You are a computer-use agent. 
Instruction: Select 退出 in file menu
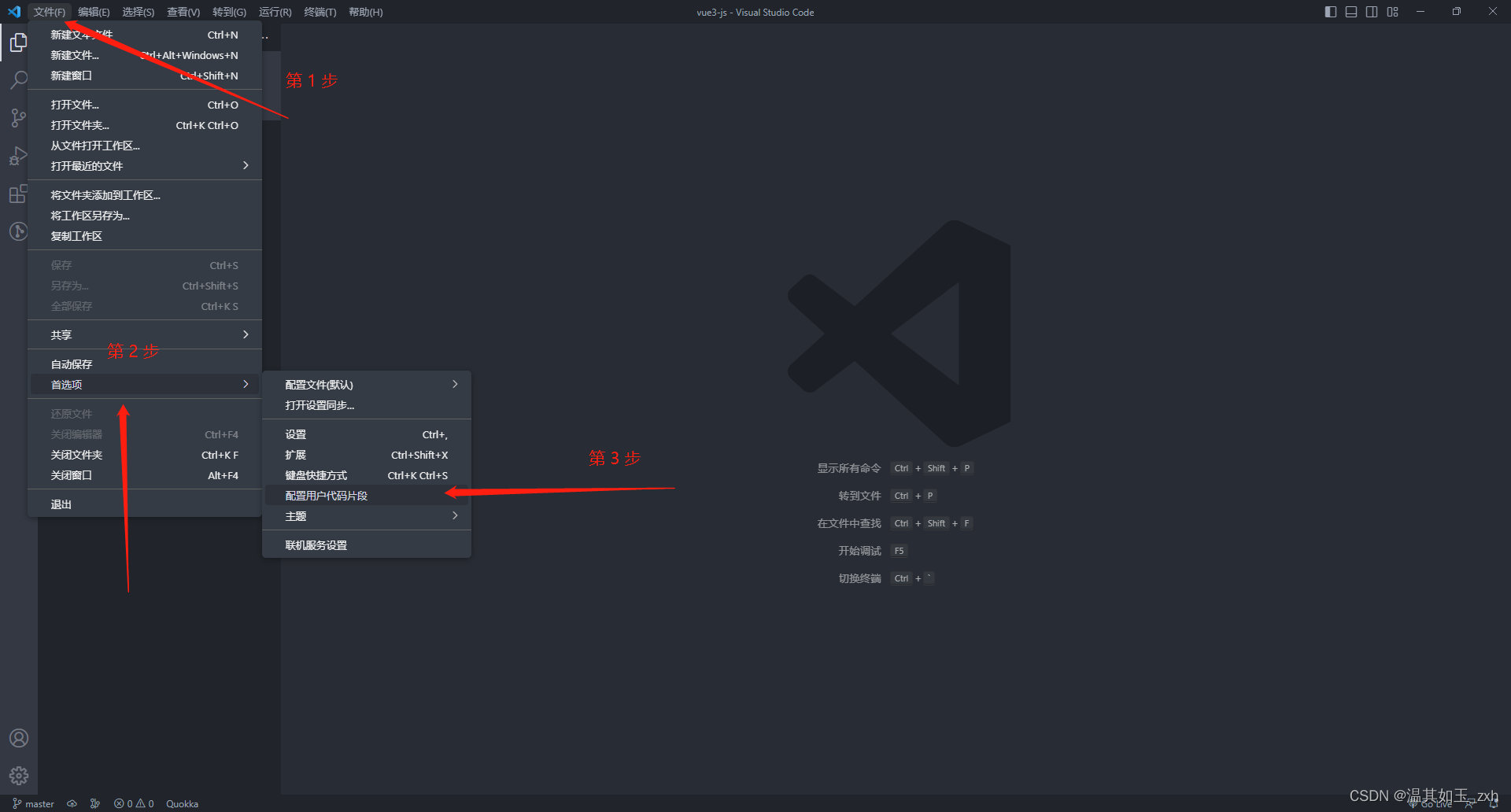(145, 504)
